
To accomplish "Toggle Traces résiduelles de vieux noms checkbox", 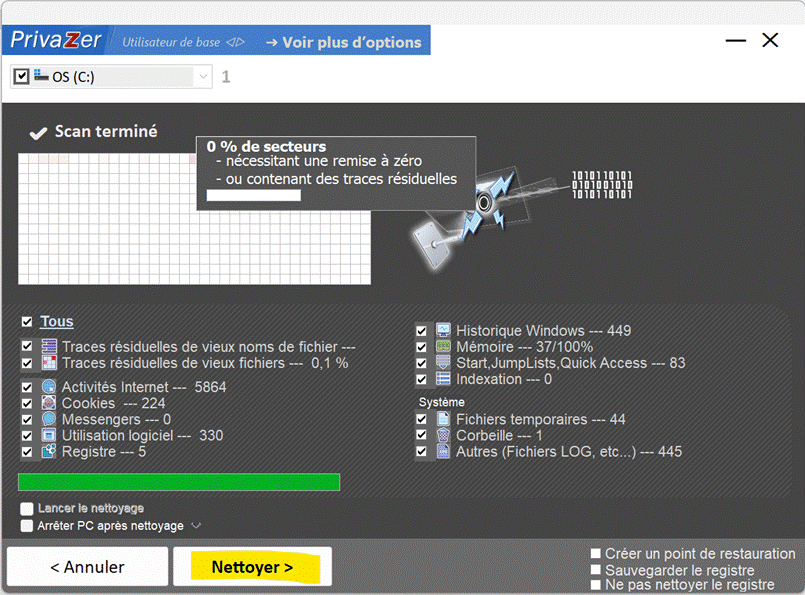I will coord(27,347).
